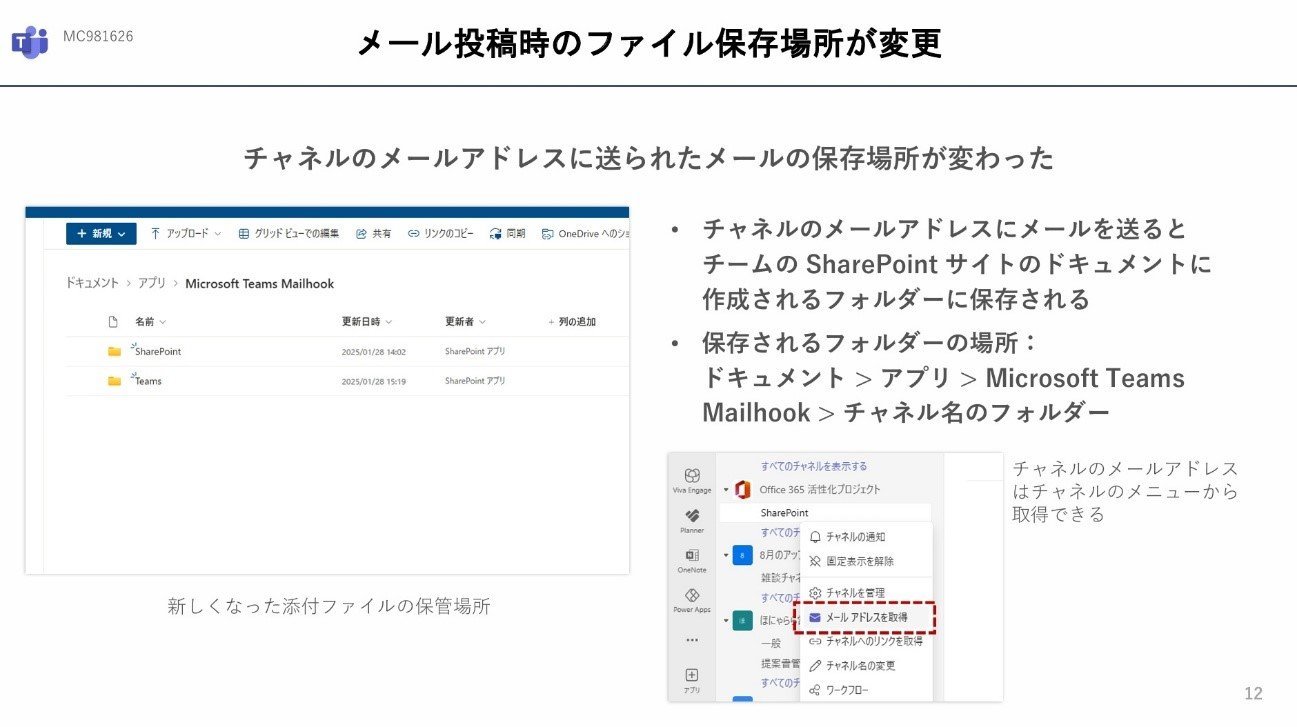Open the Teams folder name in list
The width and height of the screenshot is (1297, 727).
148,381
